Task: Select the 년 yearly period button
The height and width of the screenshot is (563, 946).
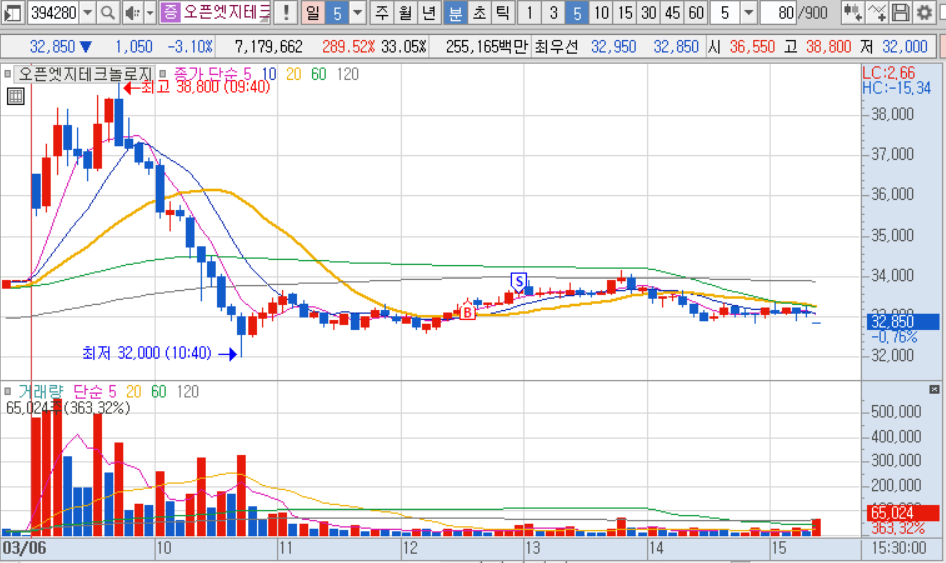Action: point(429,12)
